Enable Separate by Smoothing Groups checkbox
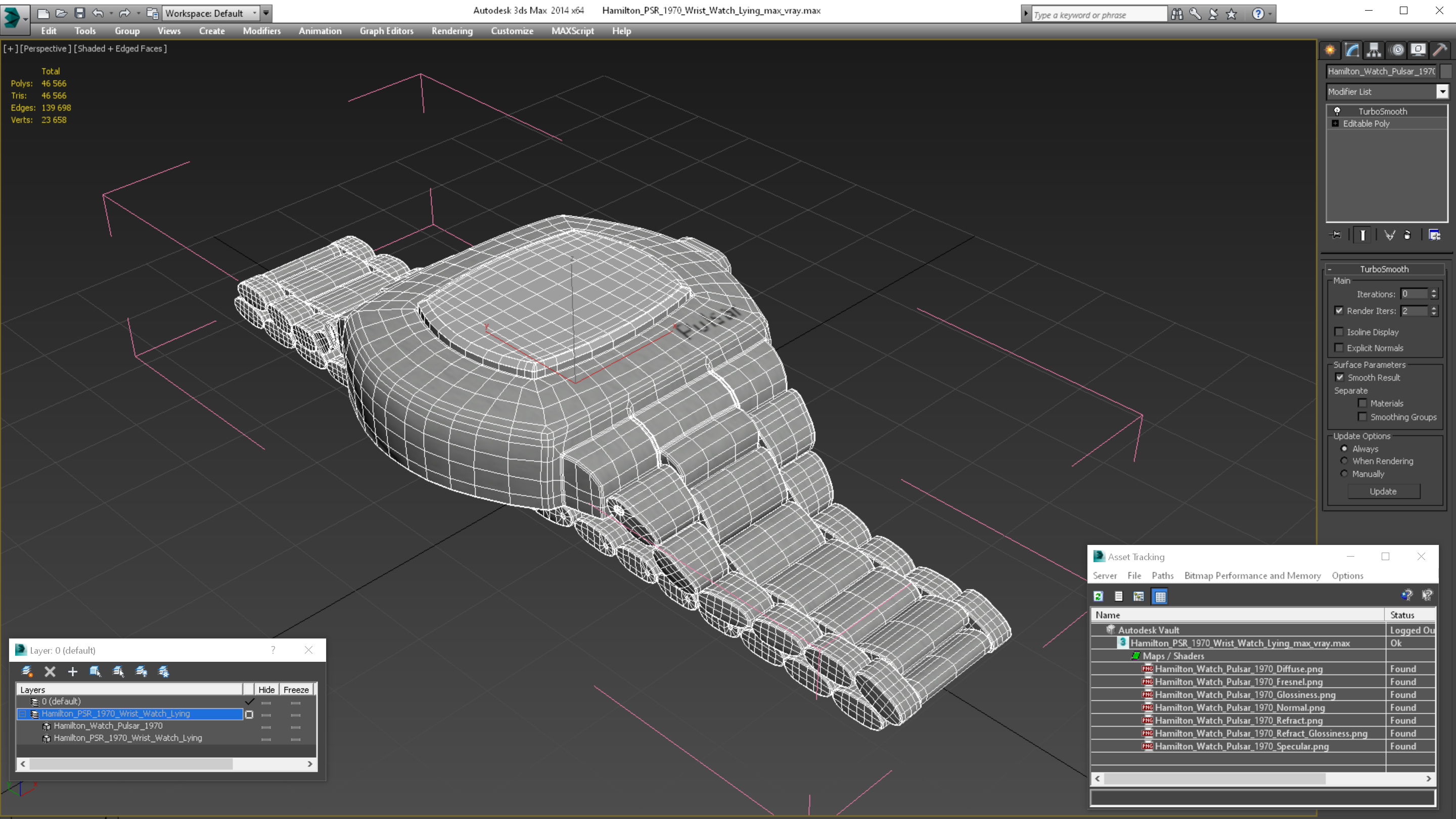The image size is (1456, 819). (1363, 417)
